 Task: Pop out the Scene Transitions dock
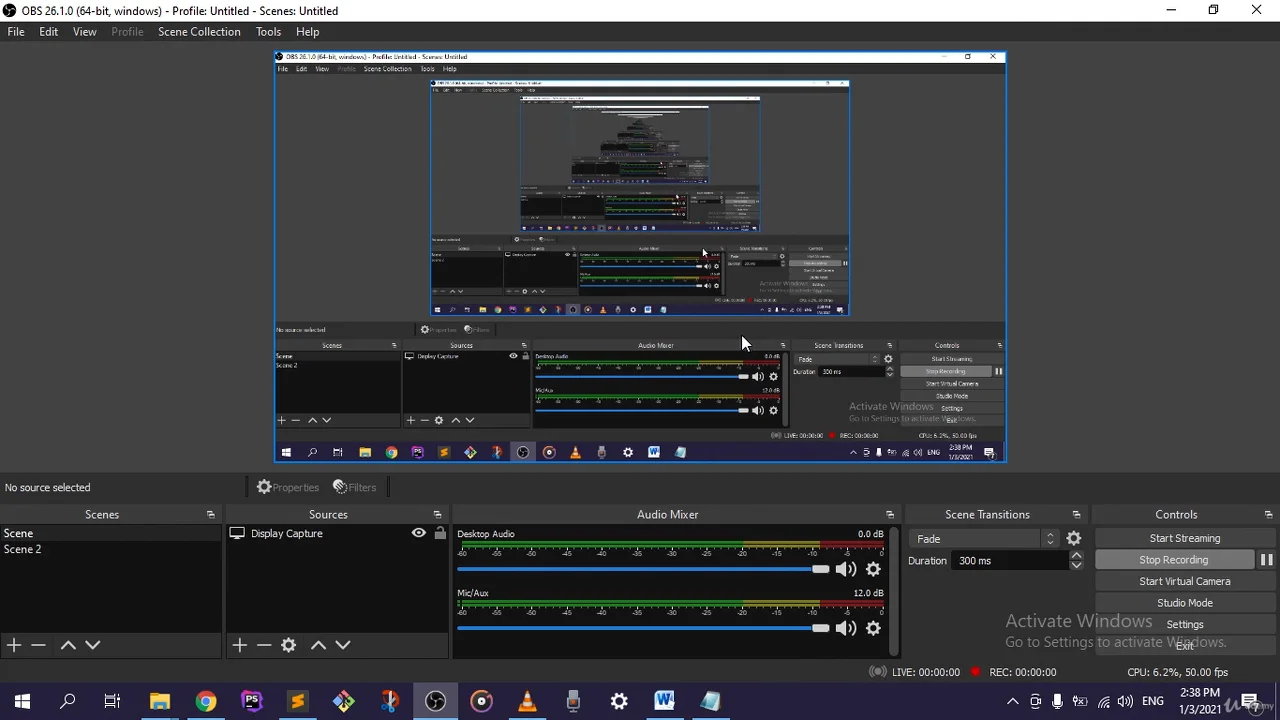coord(1077,514)
